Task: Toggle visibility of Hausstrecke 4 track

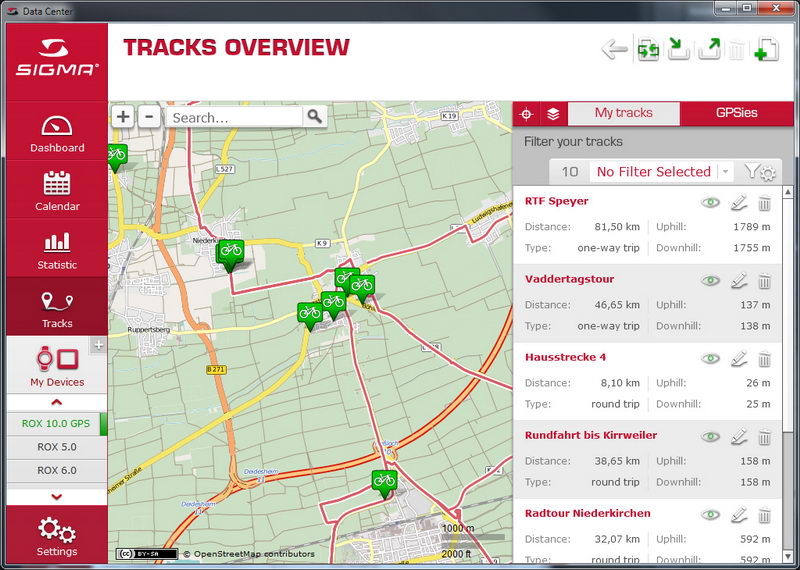Action: pyautogui.click(x=710, y=359)
